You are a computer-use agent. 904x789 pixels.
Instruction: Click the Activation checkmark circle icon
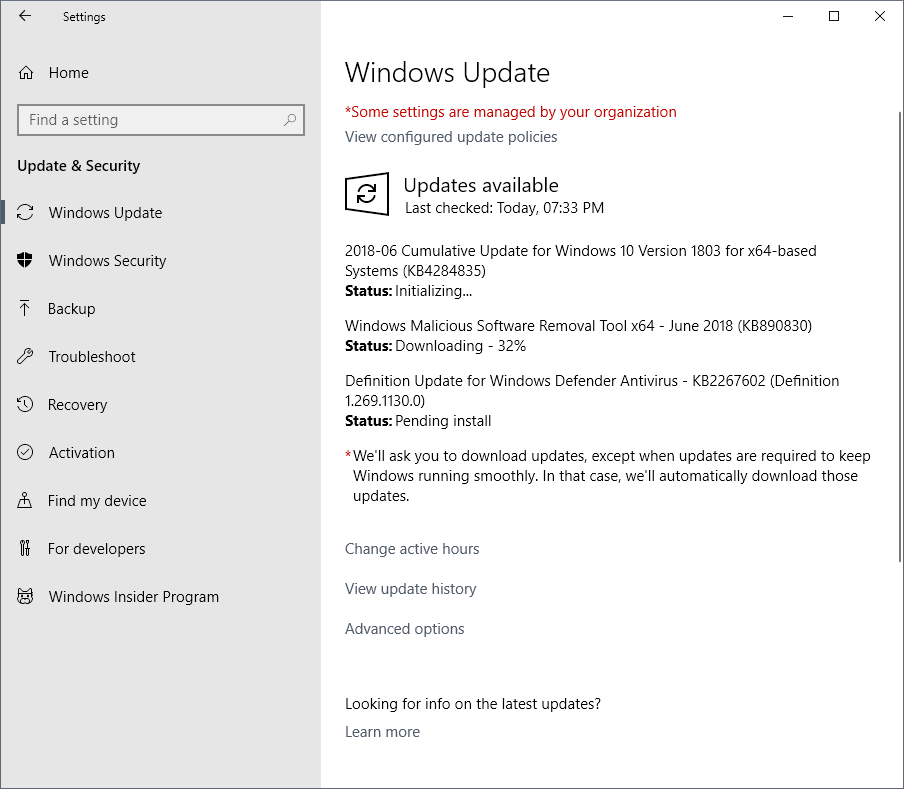25,452
